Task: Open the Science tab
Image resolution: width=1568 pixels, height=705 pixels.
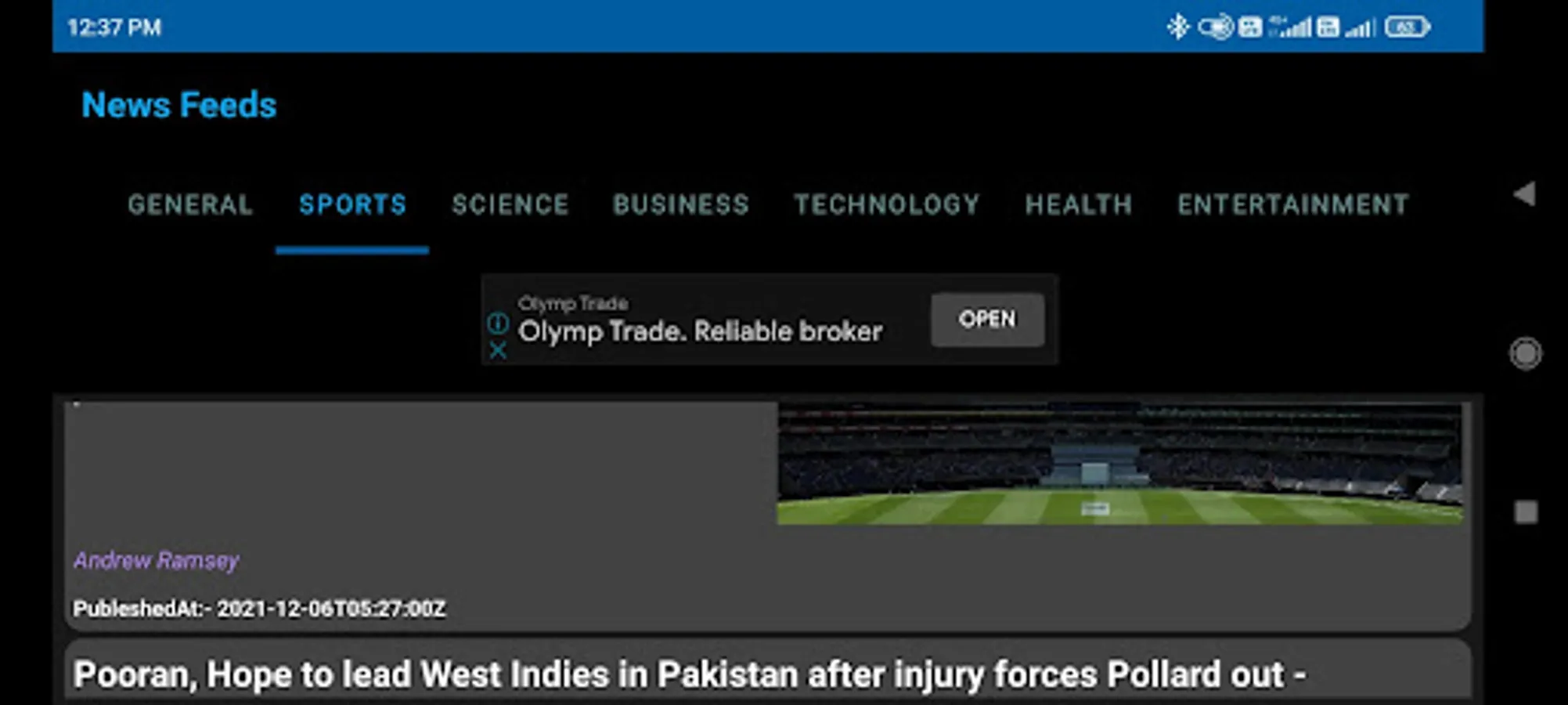Action: pos(510,205)
